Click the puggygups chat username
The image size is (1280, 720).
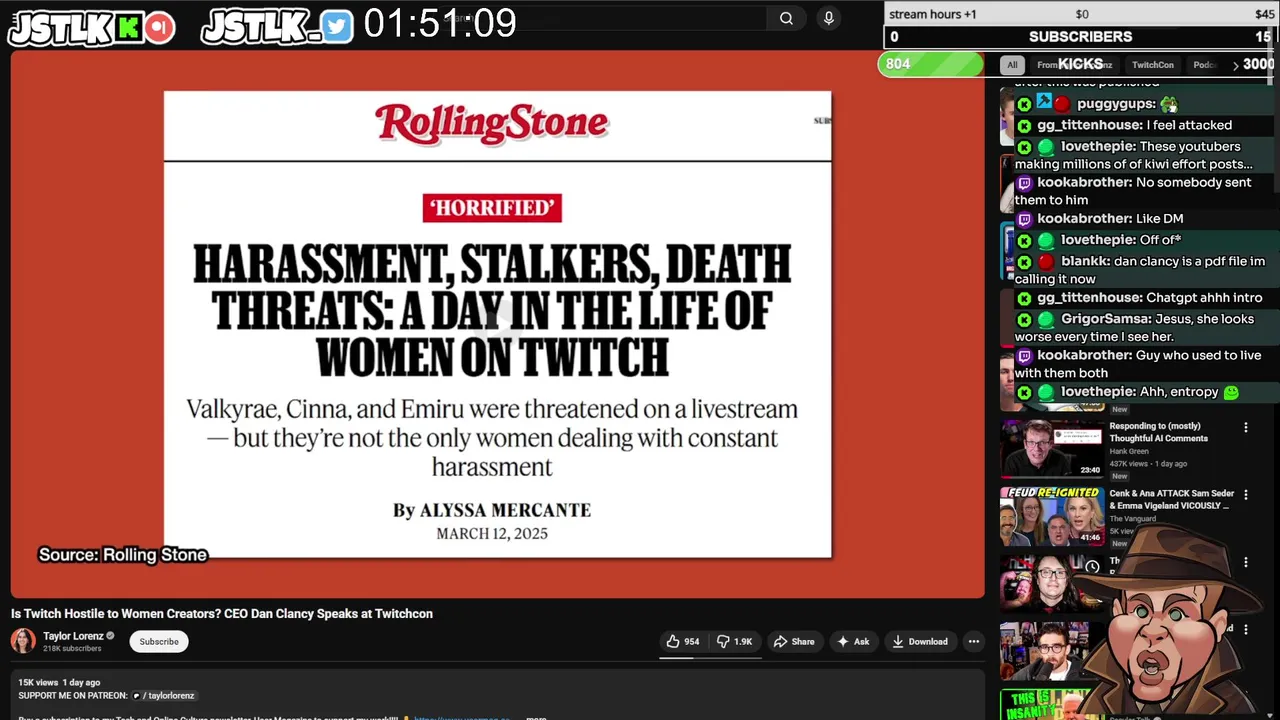coord(1116,104)
